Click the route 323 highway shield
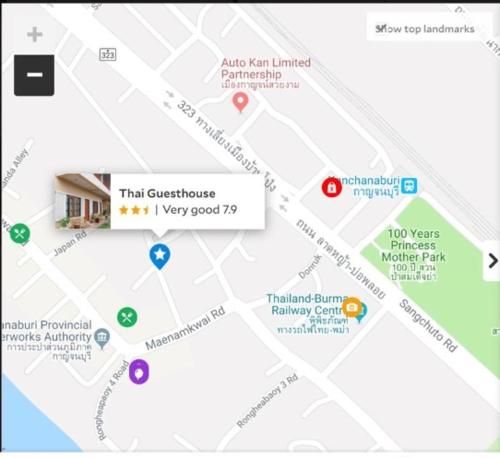Viewport: 500px width, 458px height. tap(108, 55)
